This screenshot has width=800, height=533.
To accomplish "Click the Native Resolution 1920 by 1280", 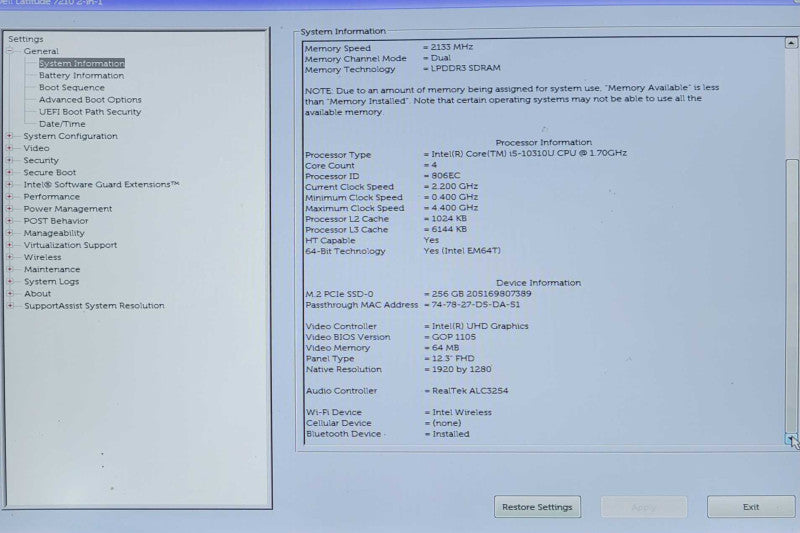I will (462, 369).
